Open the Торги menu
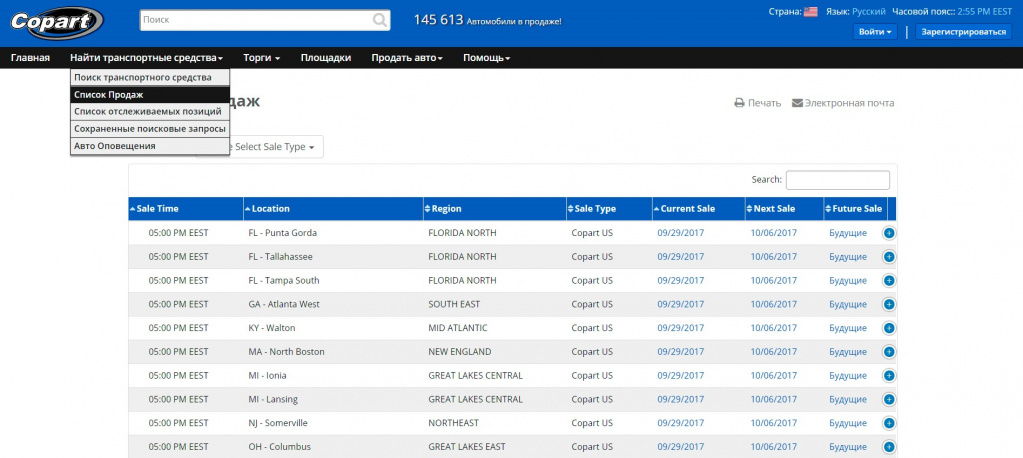The width and height of the screenshot is (1023, 458). tap(262, 58)
